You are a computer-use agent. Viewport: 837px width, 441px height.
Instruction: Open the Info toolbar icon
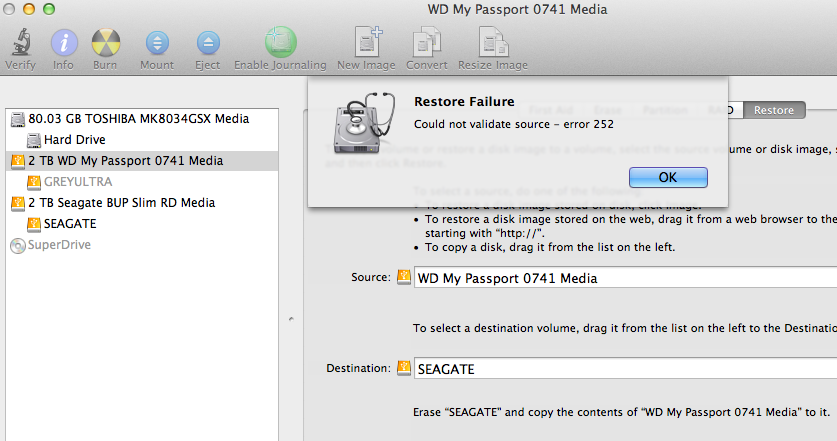pos(64,42)
